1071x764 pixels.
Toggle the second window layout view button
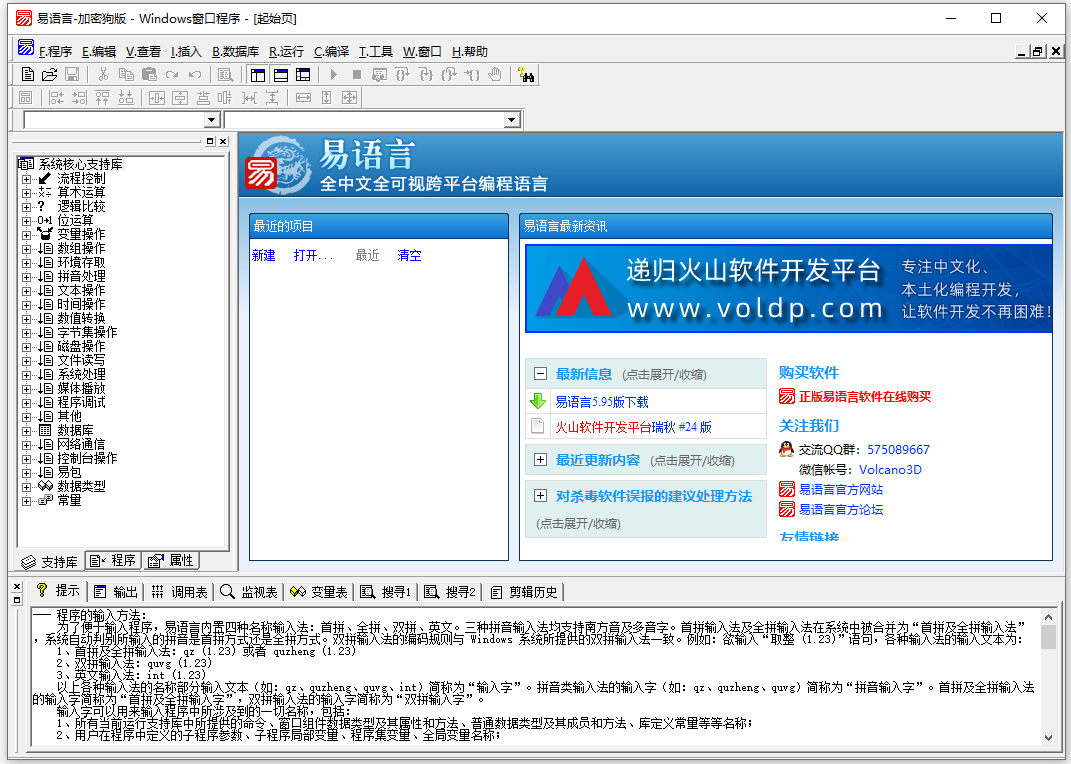pos(281,74)
